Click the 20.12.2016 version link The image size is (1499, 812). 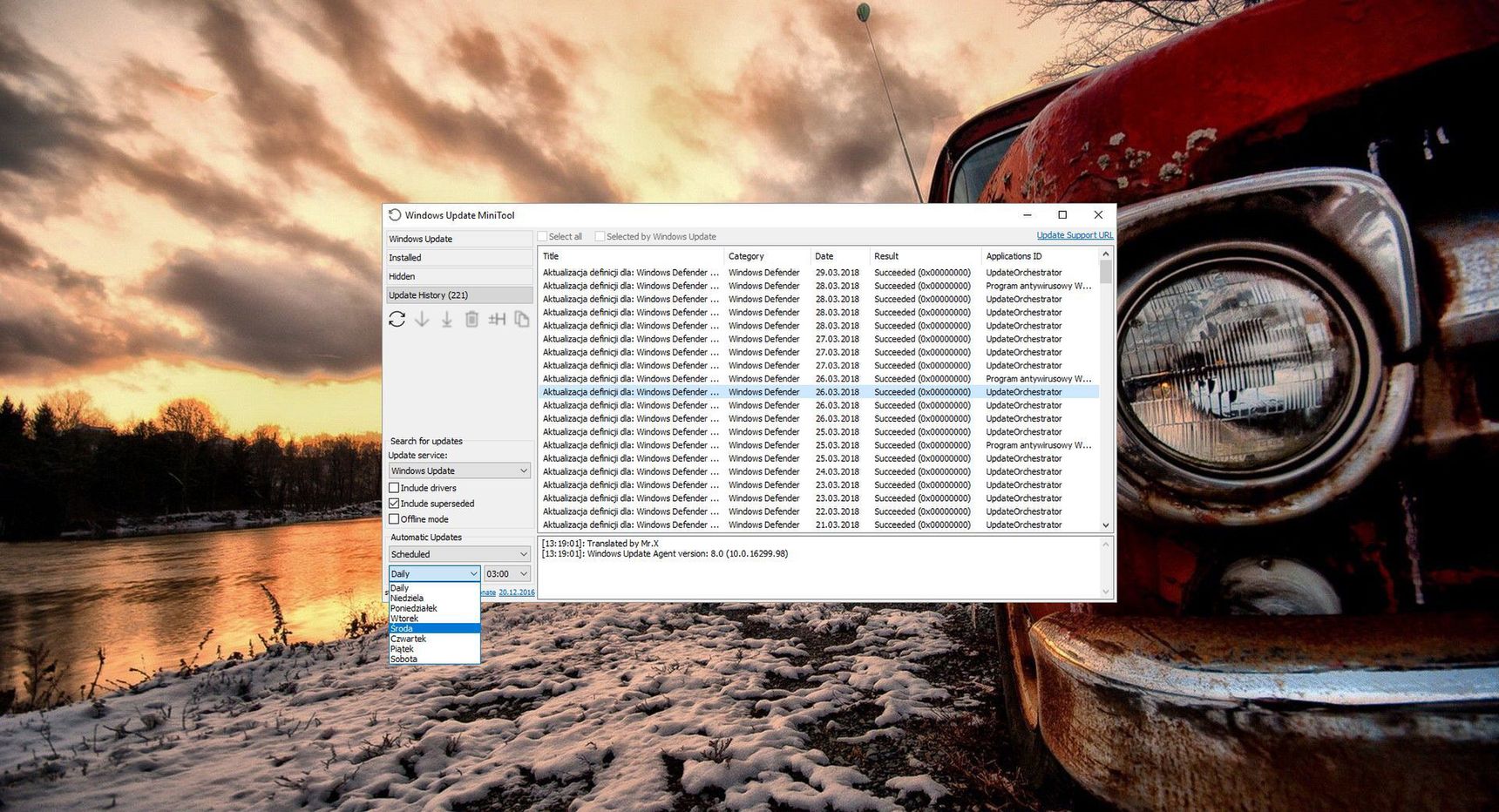pyautogui.click(x=517, y=592)
